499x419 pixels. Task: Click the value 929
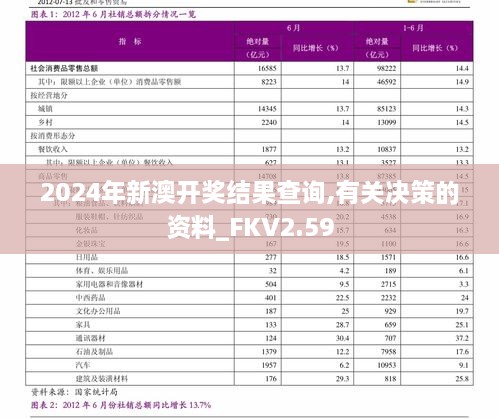(390, 311)
